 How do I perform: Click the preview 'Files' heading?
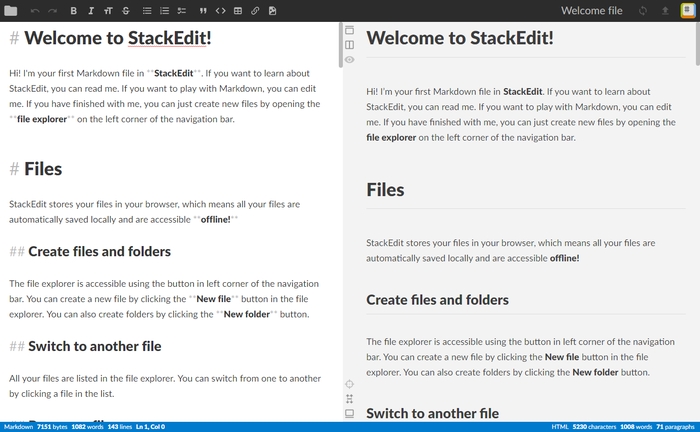pyautogui.click(x=385, y=190)
